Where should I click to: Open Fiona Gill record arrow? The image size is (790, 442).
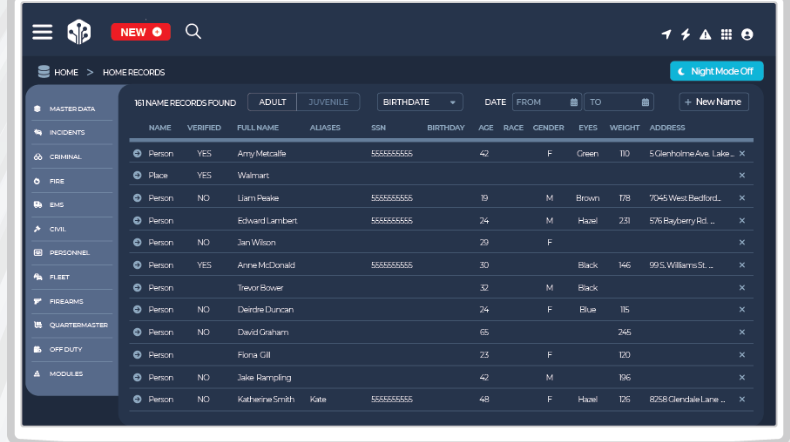137,355
